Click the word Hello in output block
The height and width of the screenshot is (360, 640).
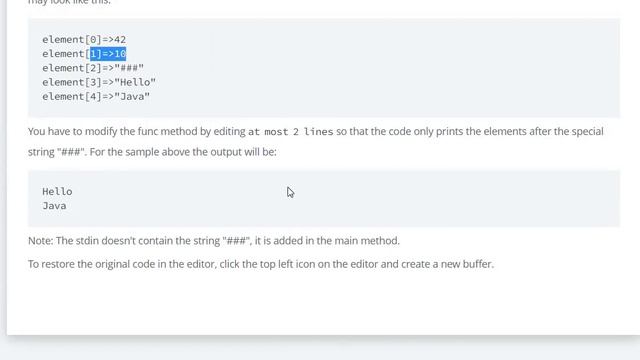tap(57, 191)
